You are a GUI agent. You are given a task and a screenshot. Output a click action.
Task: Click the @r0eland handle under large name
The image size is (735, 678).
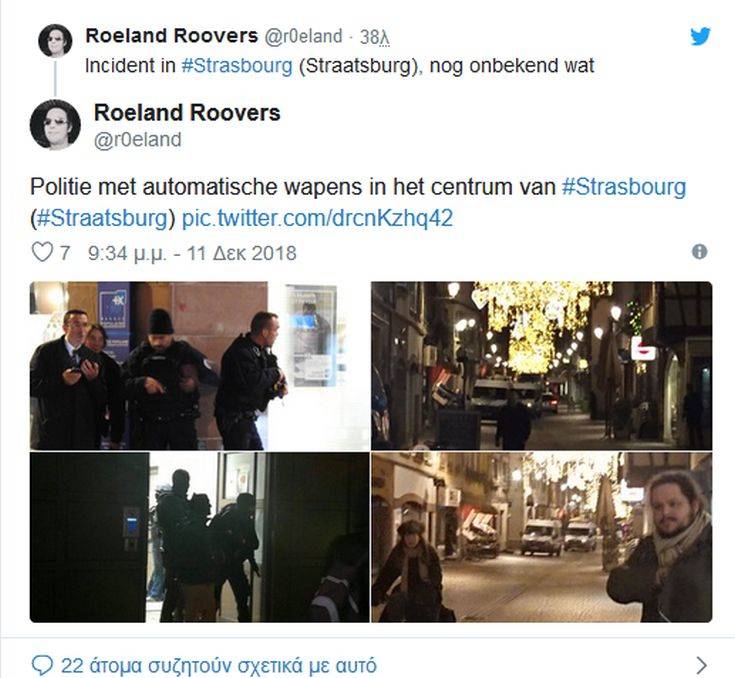pos(137,140)
